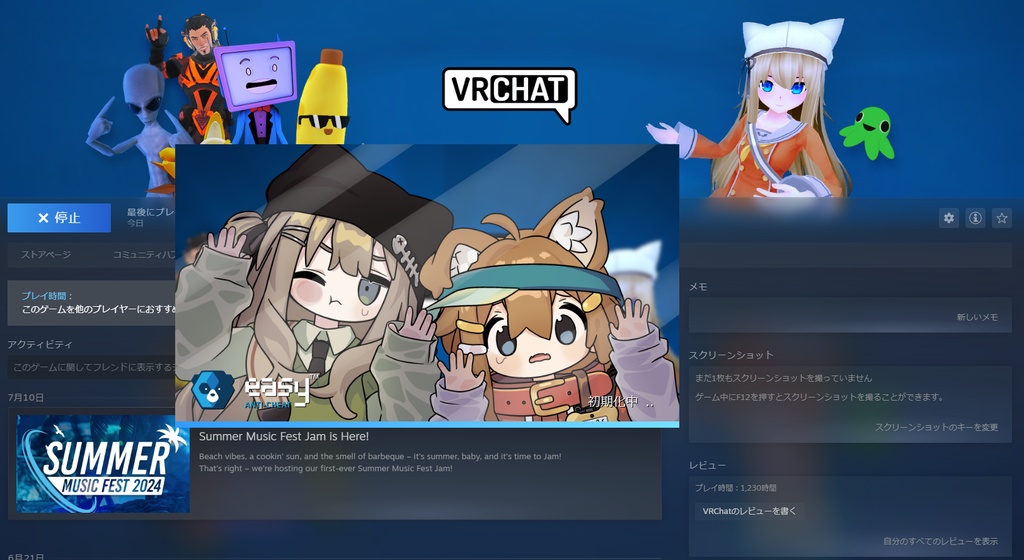Open 自分のすべてのレビューを表示
The width and height of the screenshot is (1024, 560).
(x=940, y=541)
